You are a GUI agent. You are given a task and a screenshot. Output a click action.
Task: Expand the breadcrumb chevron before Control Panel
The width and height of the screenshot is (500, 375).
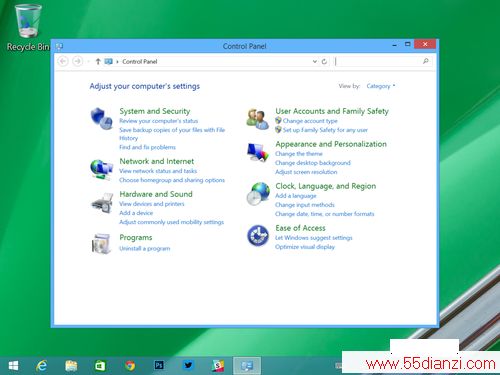click(x=117, y=62)
